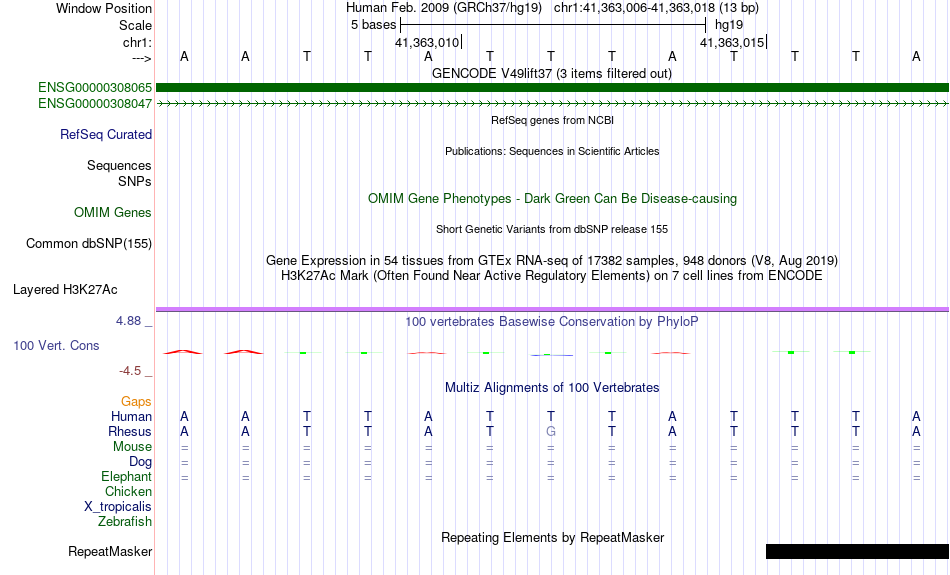
Task: Click the Elephant species label
Action: click(x=127, y=477)
